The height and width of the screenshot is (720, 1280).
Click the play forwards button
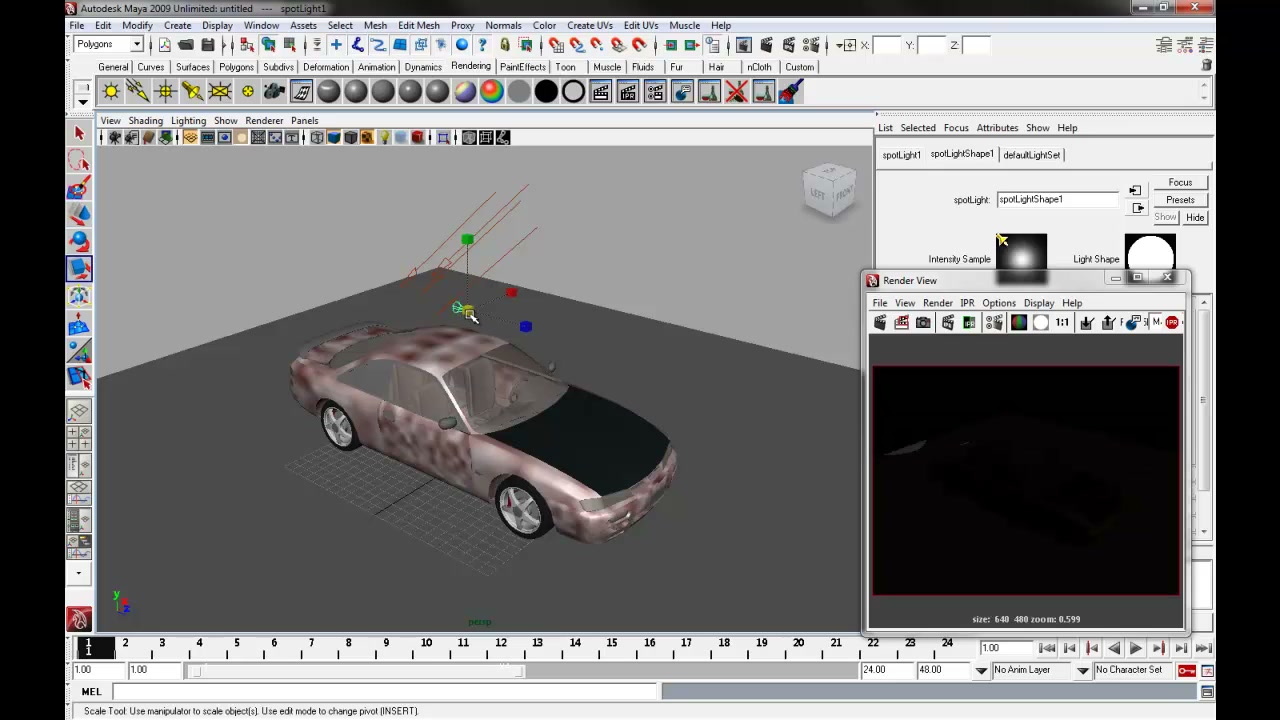tap(1136, 649)
